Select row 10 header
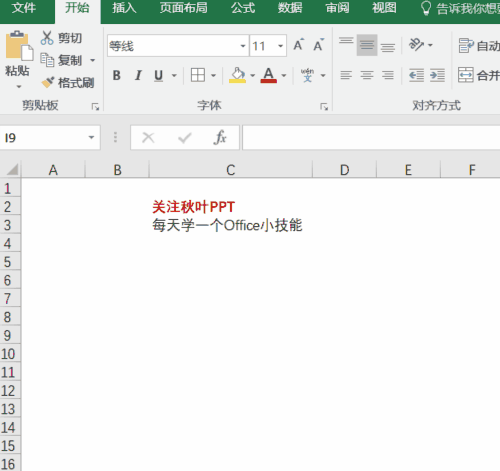The width and height of the screenshot is (500, 471). coord(10,354)
